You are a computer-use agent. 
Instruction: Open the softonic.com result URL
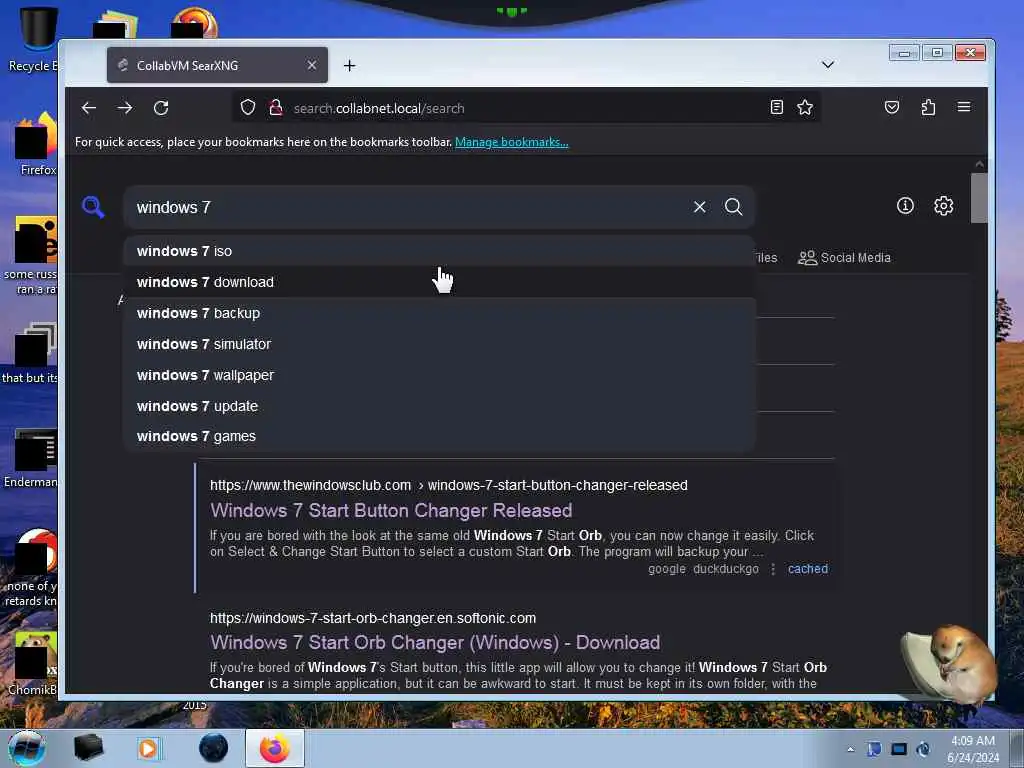pos(373,618)
